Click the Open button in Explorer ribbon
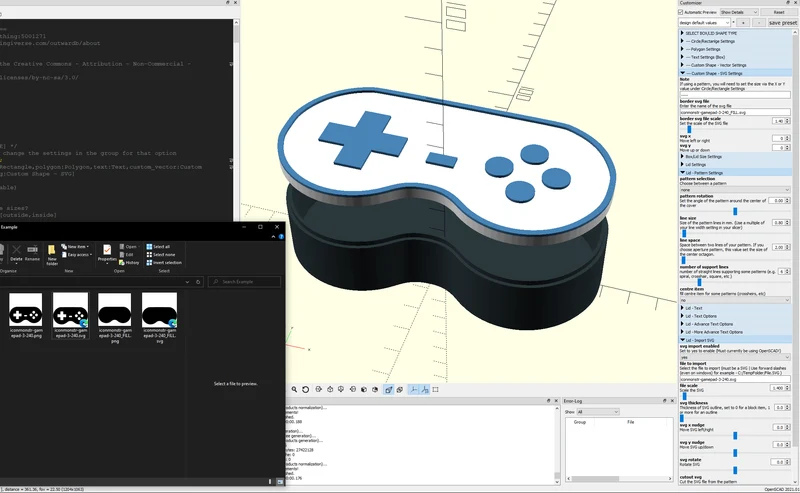The image size is (800, 493). pyautogui.click(x=128, y=246)
